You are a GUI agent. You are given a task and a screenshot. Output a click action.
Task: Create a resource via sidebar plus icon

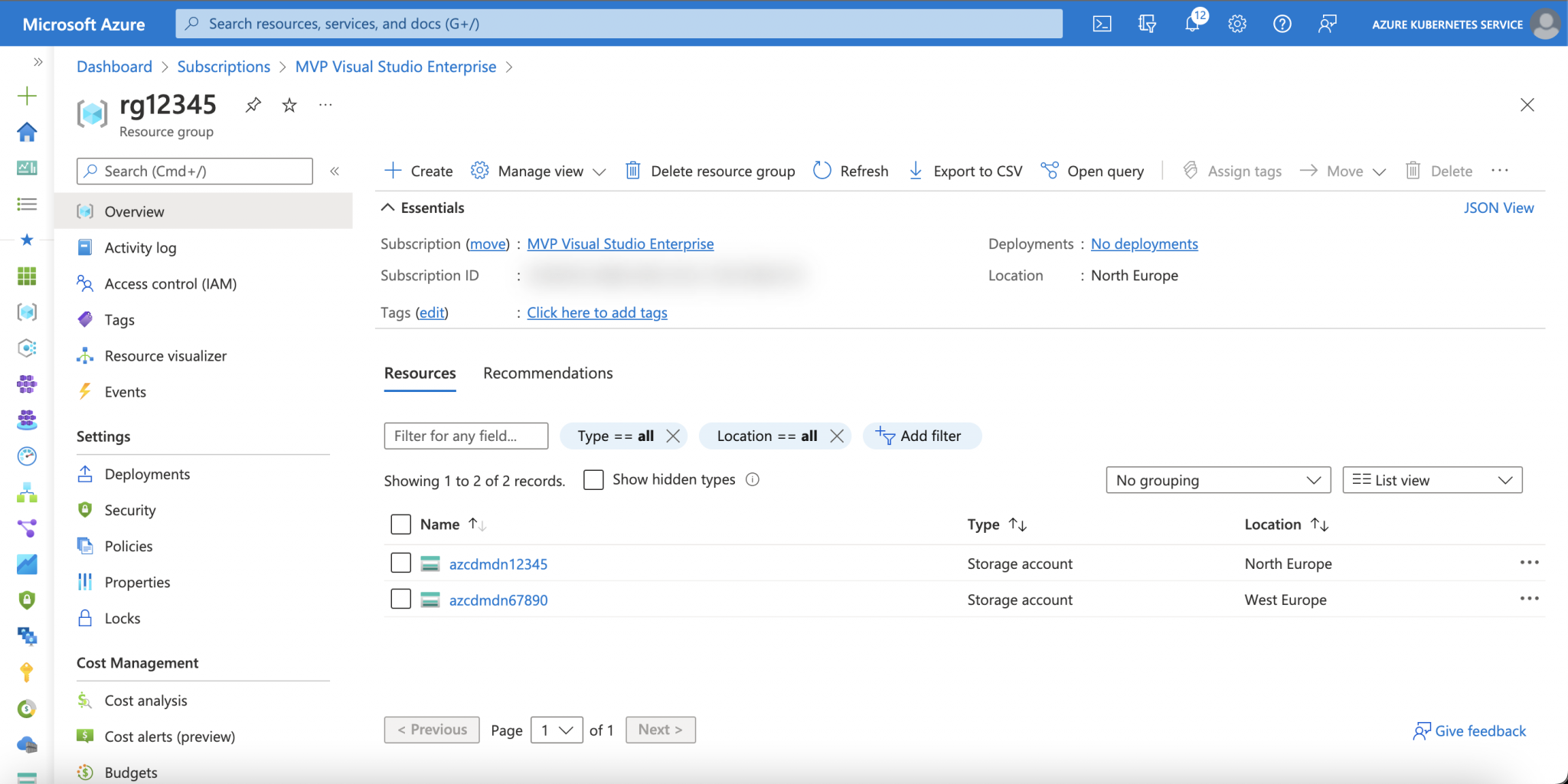point(27,96)
